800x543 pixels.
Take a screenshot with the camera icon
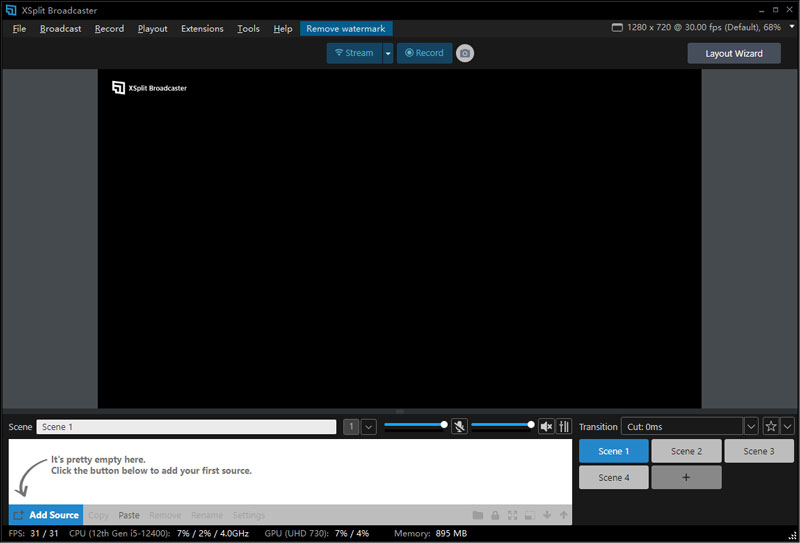click(x=465, y=53)
